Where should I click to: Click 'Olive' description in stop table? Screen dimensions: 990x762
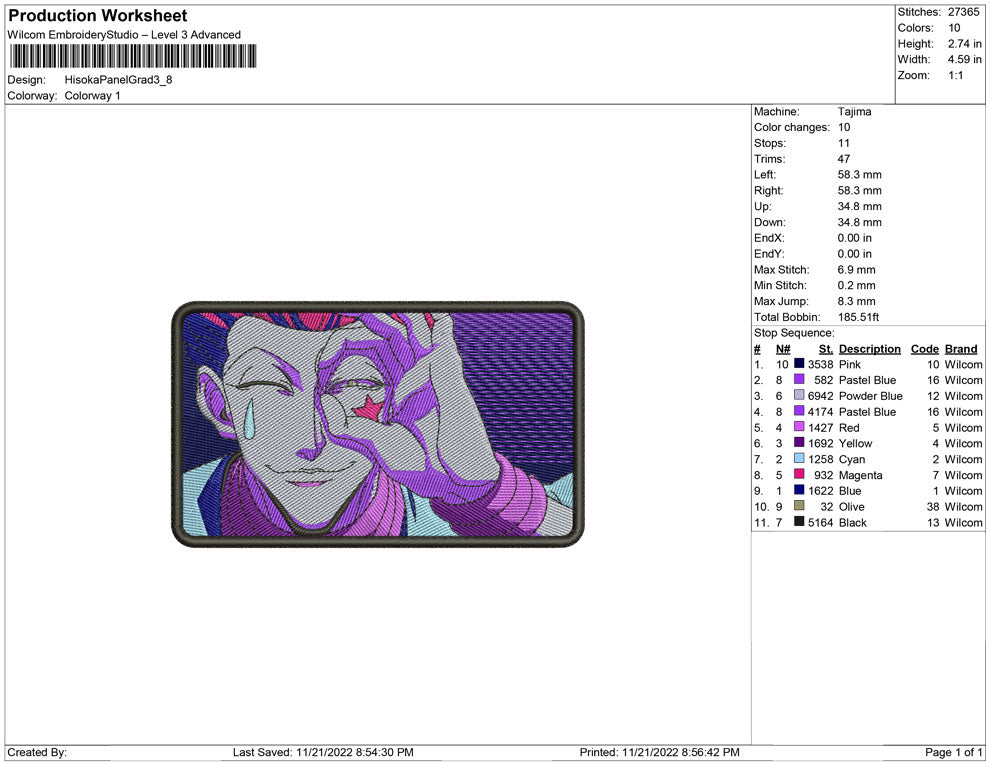pyautogui.click(x=851, y=506)
